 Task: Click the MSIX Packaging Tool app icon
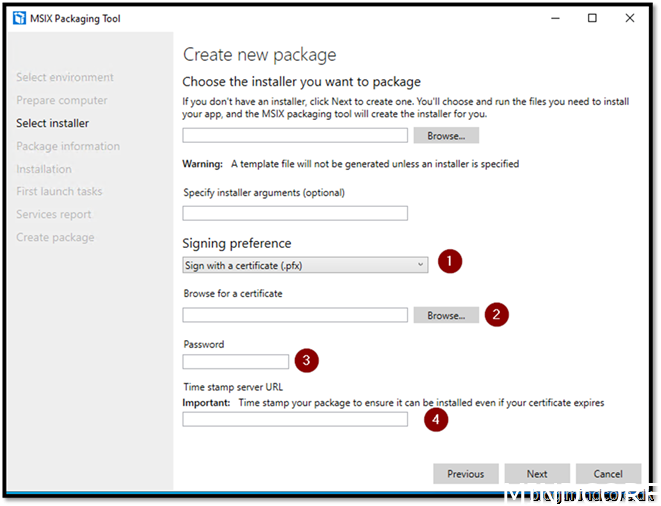19,18
